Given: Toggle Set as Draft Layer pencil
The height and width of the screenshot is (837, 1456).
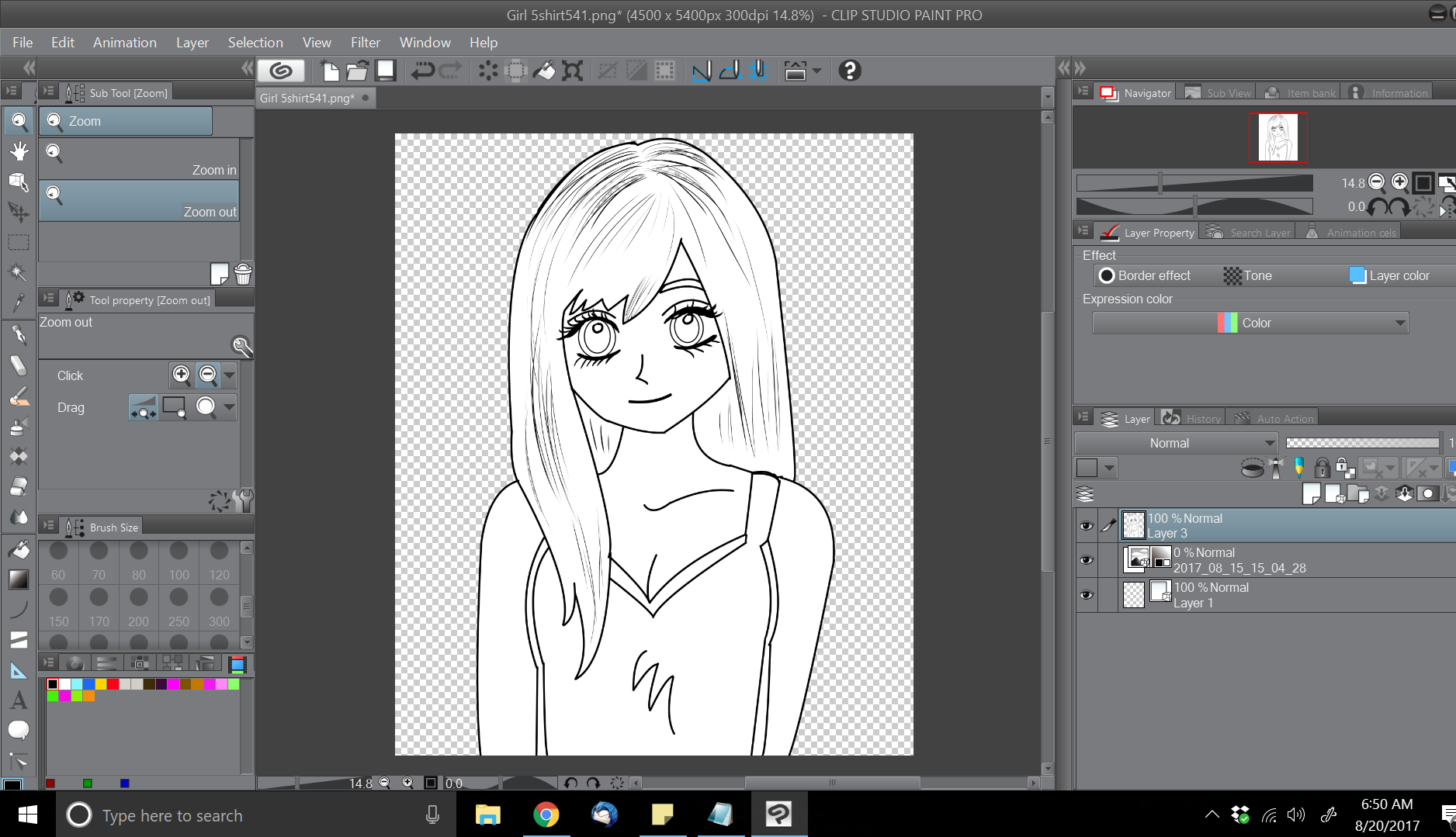Looking at the screenshot, I should tap(1298, 468).
